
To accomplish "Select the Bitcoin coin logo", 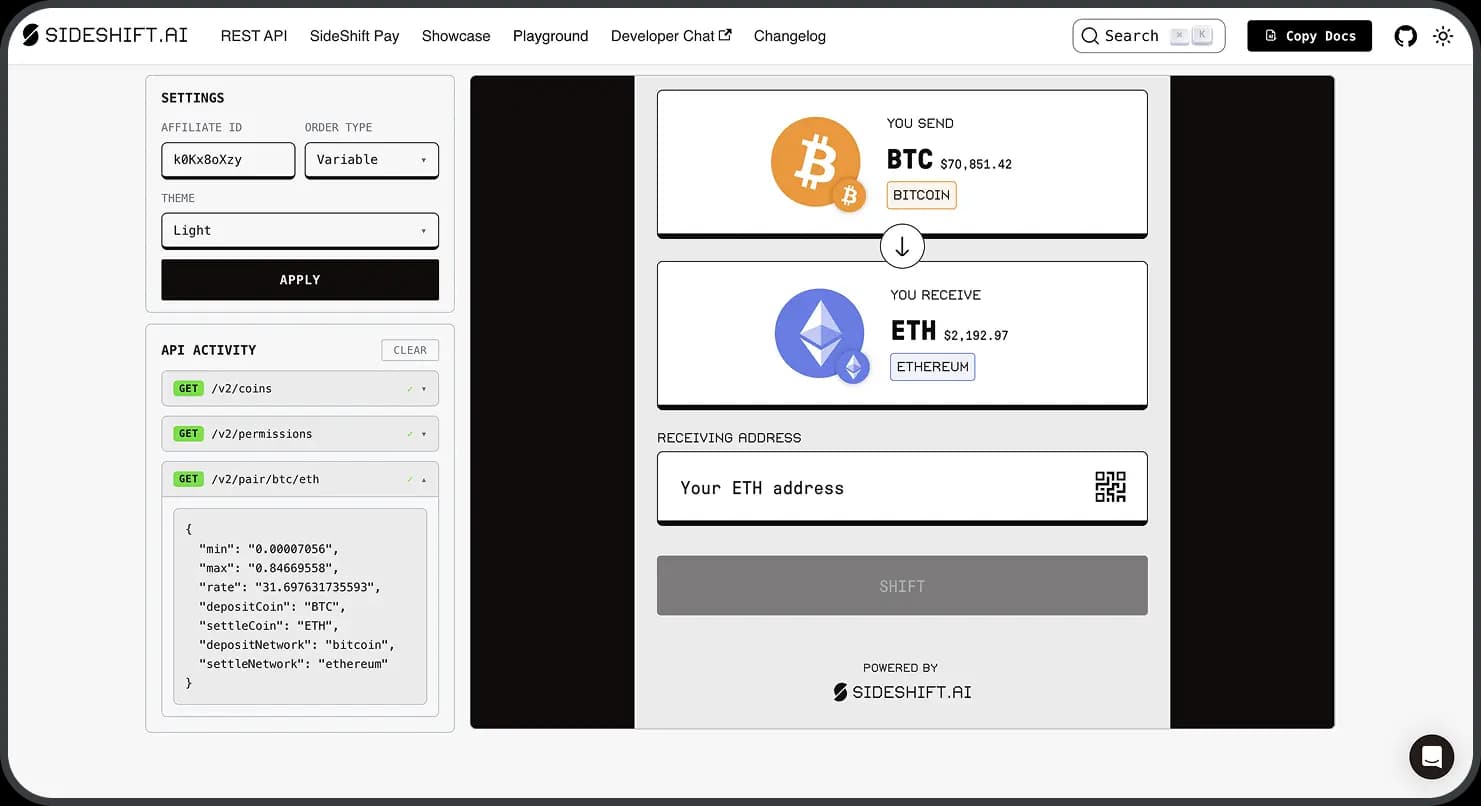I will click(817, 163).
